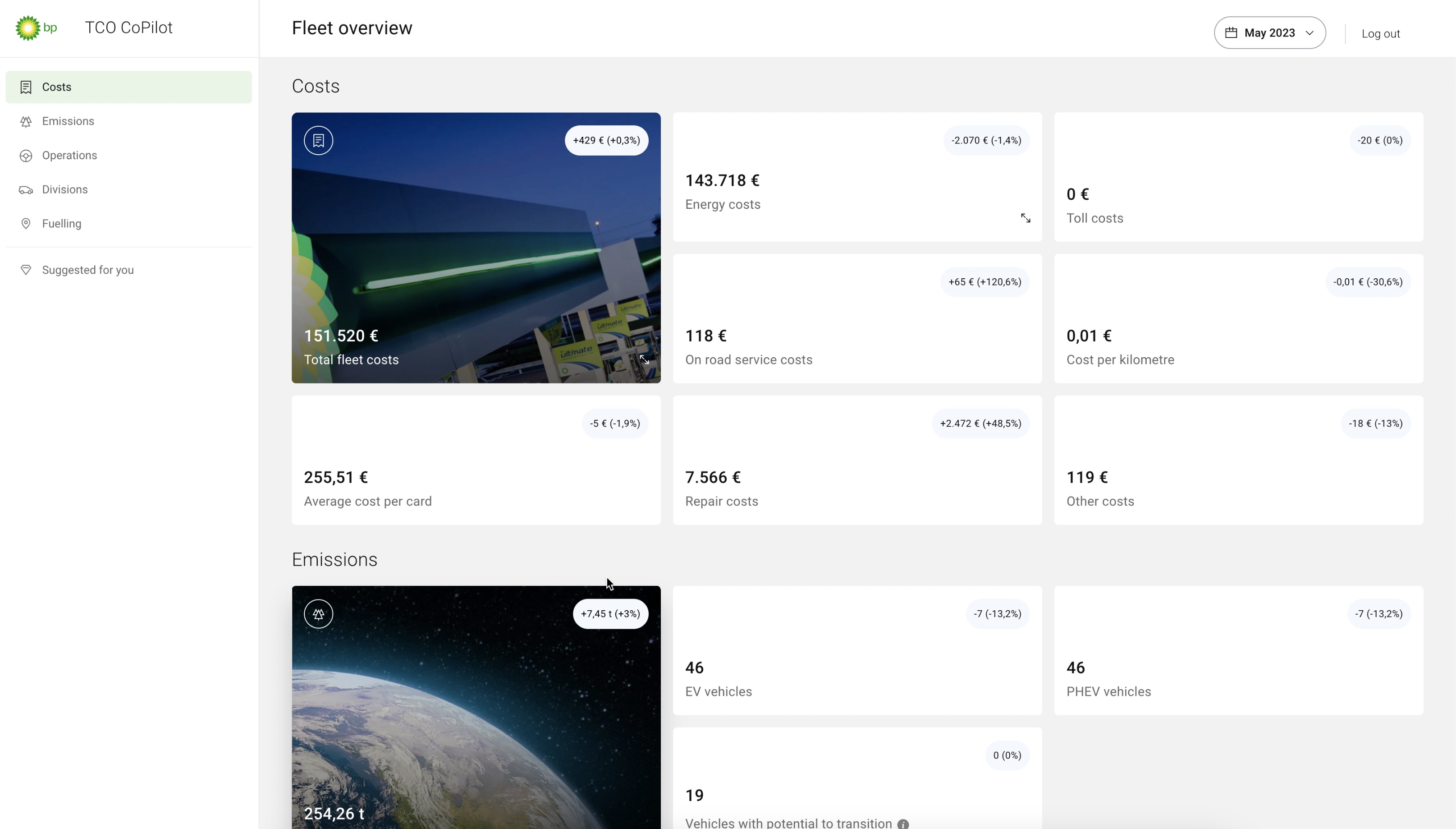The image size is (1456, 829).
Task: Click the -18 € (-13%) badge
Action: click(1375, 424)
